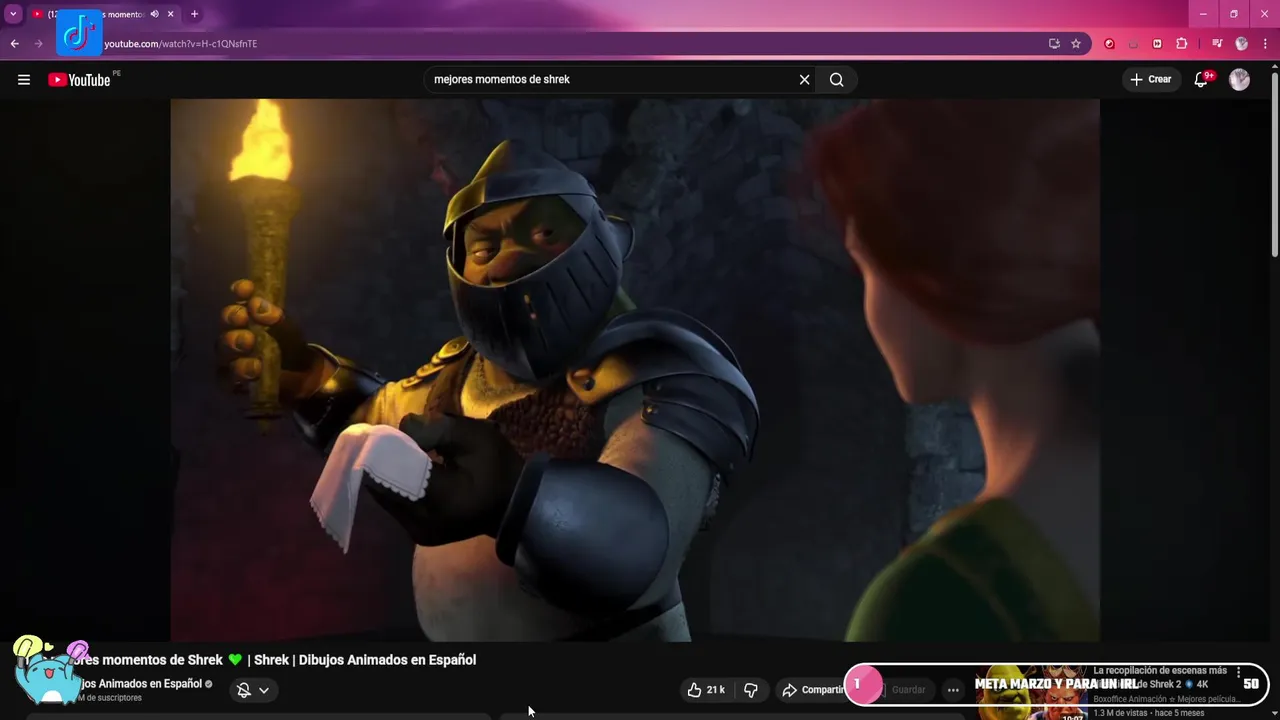1280x720 pixels.
Task: Go to YouTube home via logo
Action: [x=79, y=80]
